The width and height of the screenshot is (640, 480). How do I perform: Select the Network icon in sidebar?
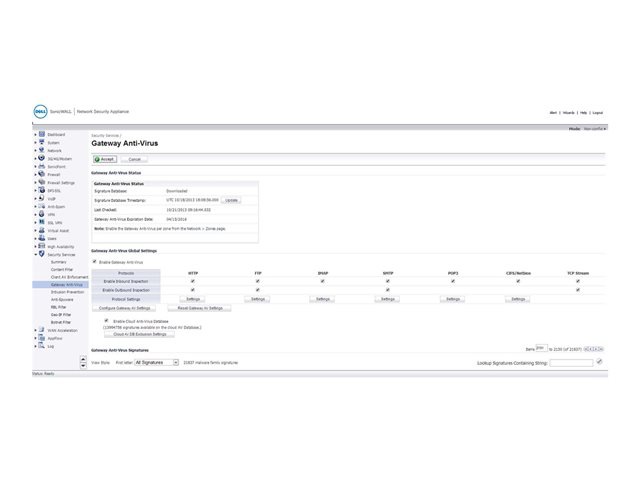42,150
